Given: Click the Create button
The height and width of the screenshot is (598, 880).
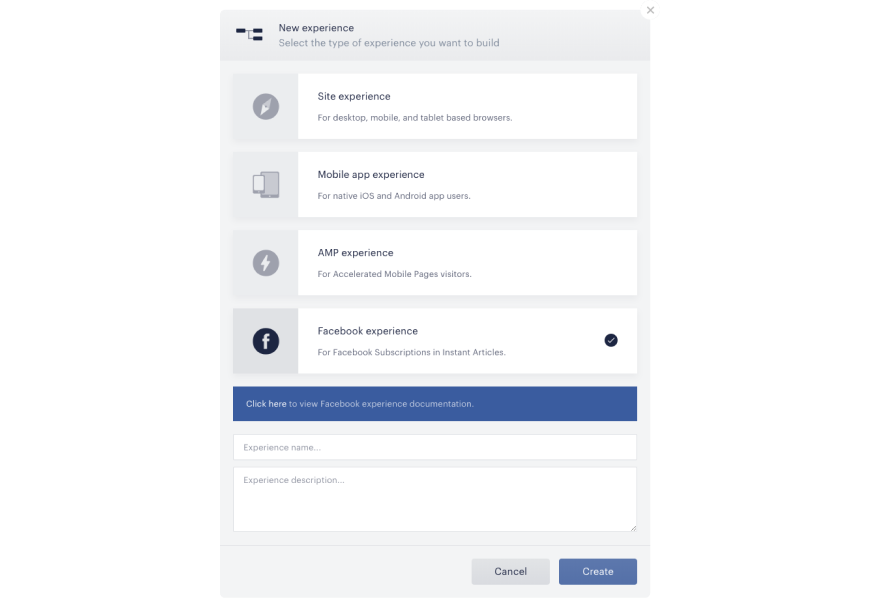Looking at the screenshot, I should pyautogui.click(x=598, y=572).
